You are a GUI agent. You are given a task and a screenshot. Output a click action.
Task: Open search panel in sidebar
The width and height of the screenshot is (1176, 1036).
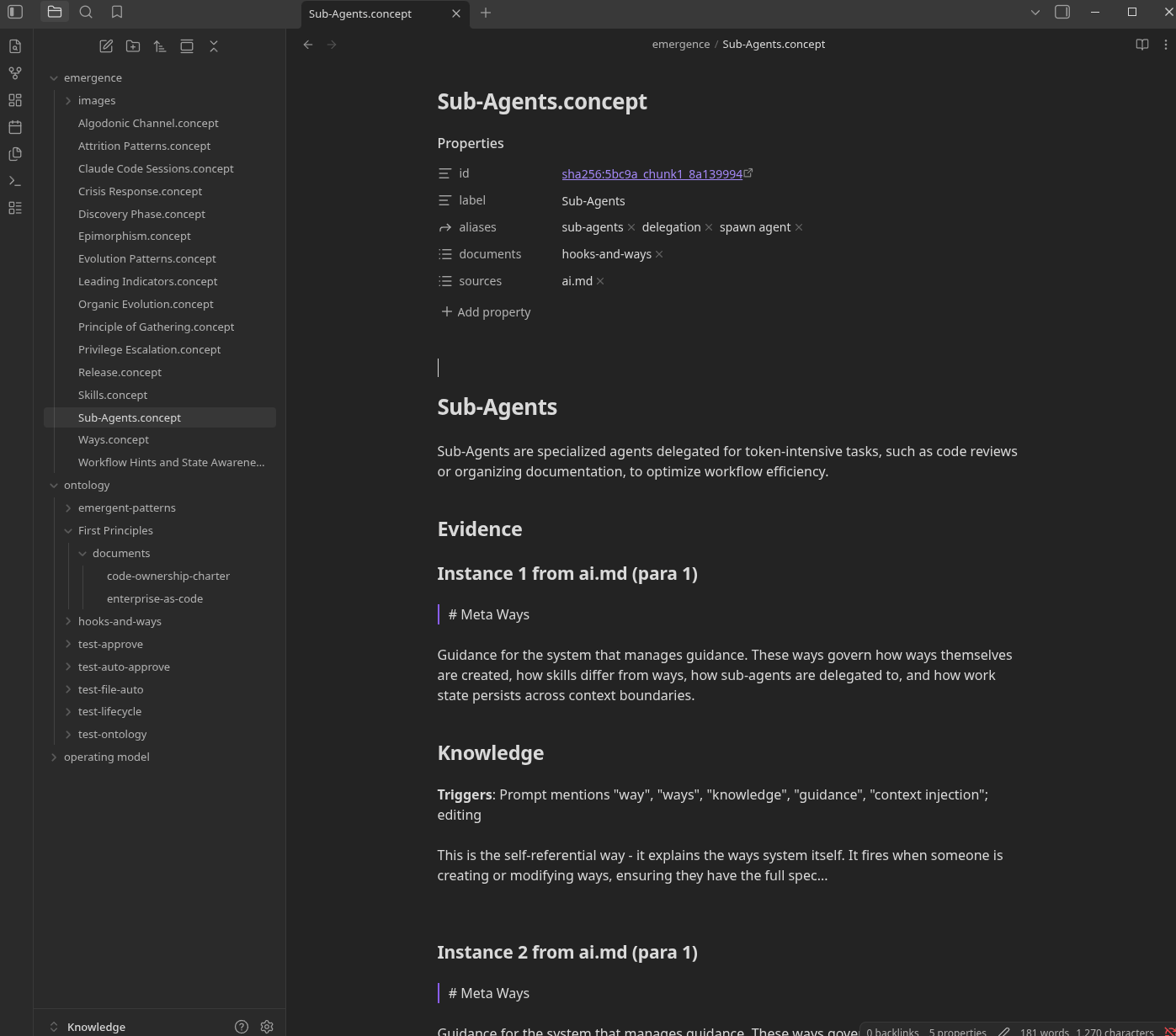click(86, 12)
